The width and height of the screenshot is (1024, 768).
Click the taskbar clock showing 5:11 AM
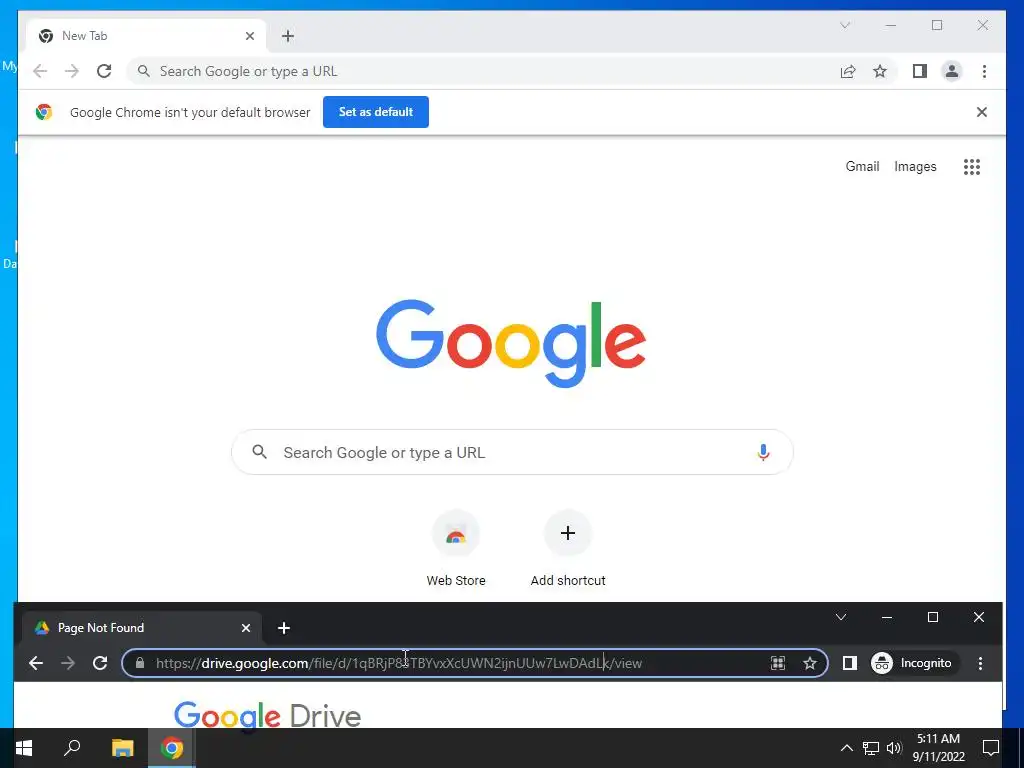(x=938, y=748)
